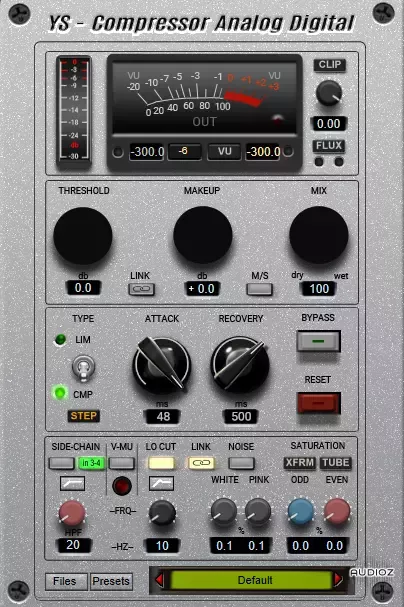This screenshot has width=404, height=607.
Task: Open the Presets menu
Action: coord(111,581)
